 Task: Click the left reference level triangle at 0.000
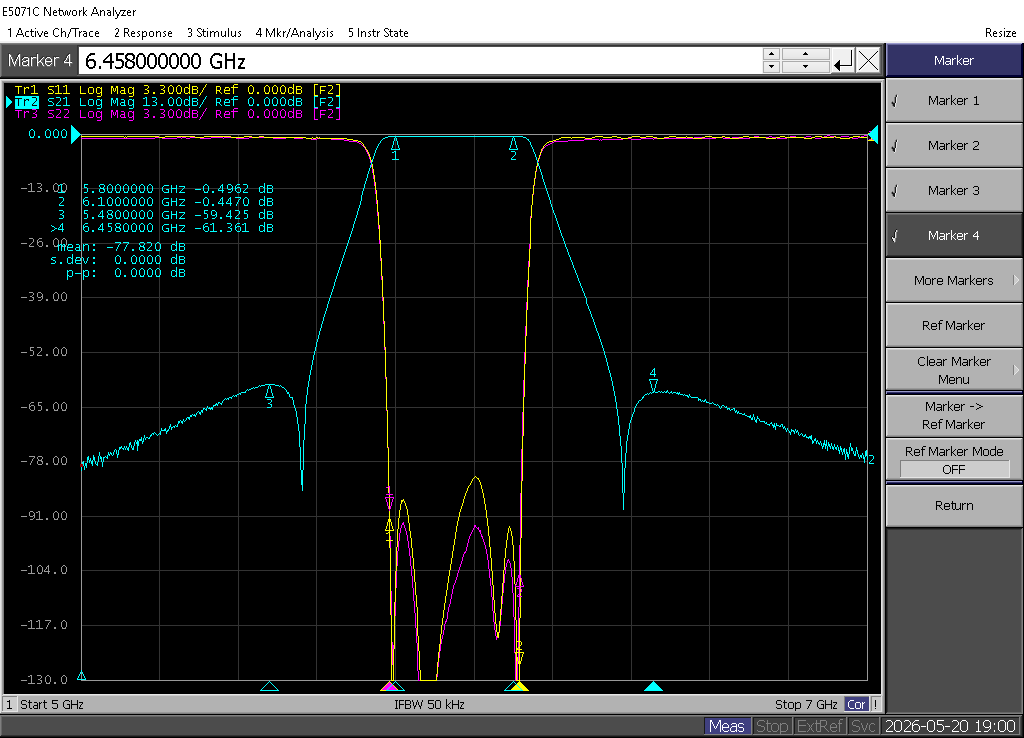76,135
